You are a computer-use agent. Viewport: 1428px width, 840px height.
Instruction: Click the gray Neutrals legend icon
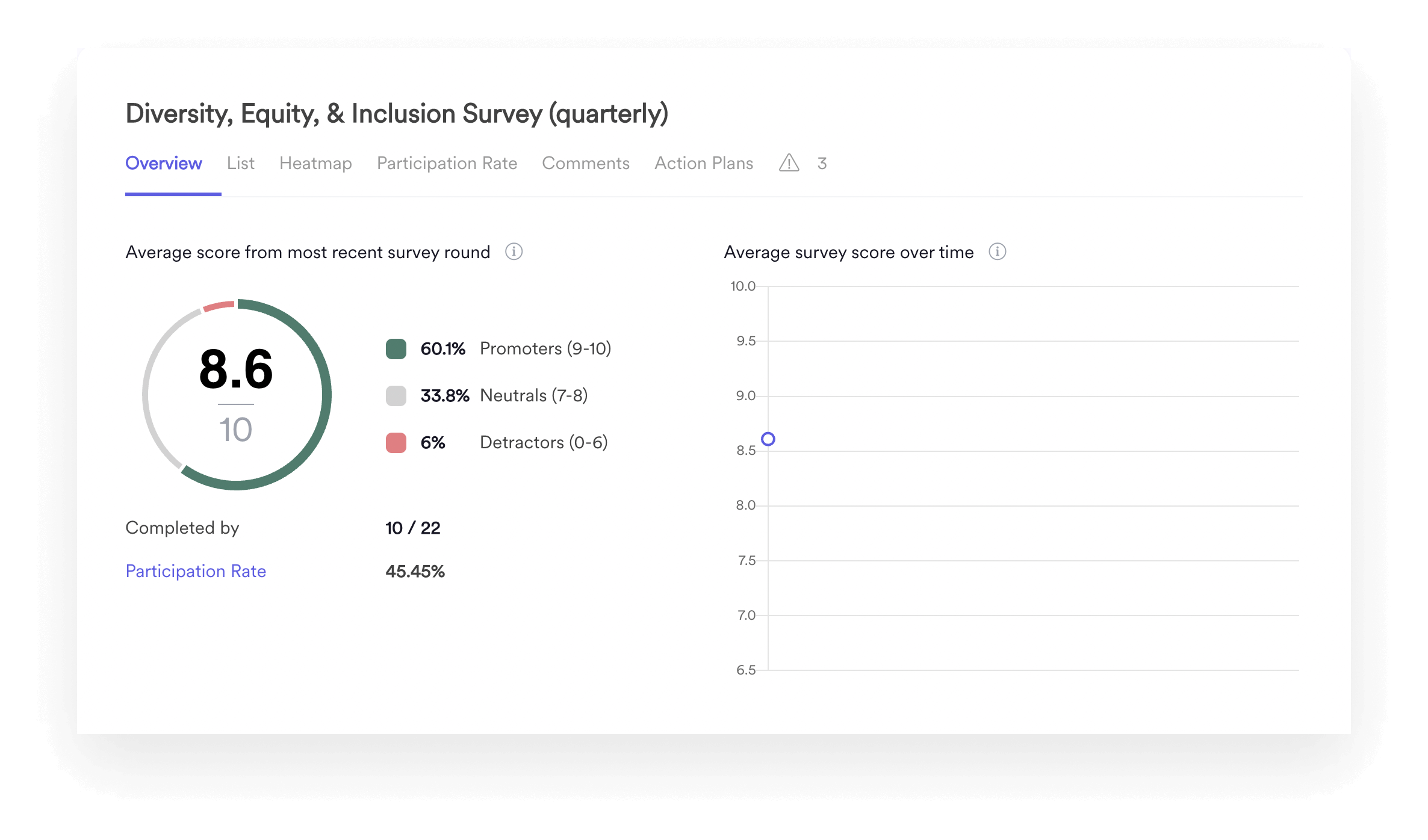(x=397, y=395)
